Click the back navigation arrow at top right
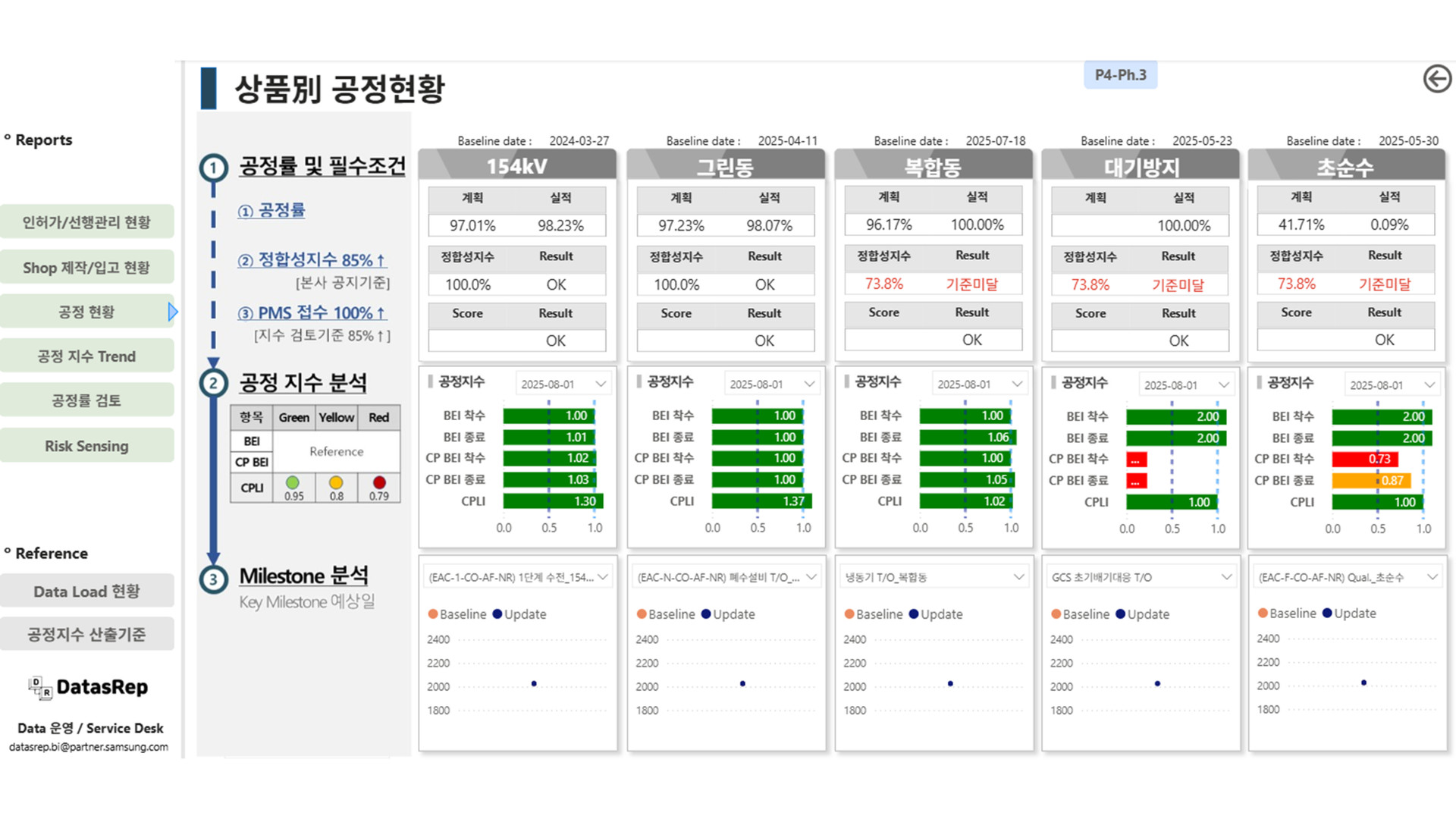 tap(1437, 78)
